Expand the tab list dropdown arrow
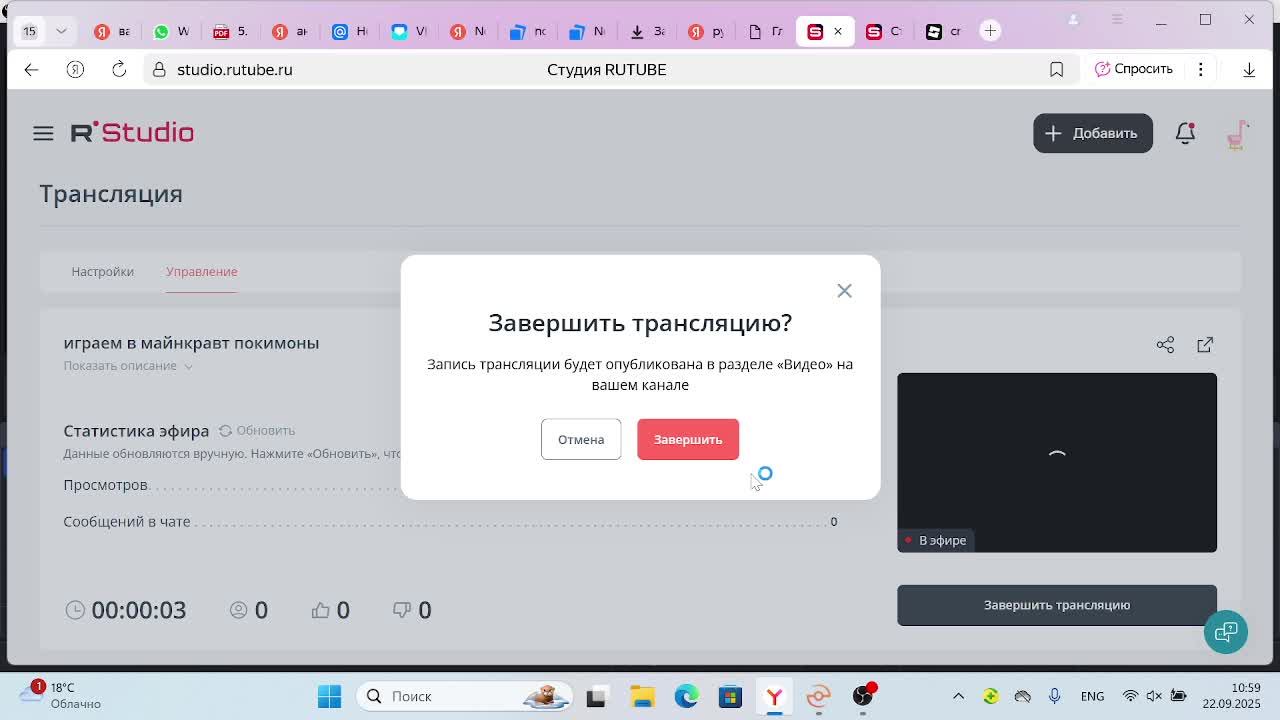This screenshot has width=1280, height=720. point(61,31)
